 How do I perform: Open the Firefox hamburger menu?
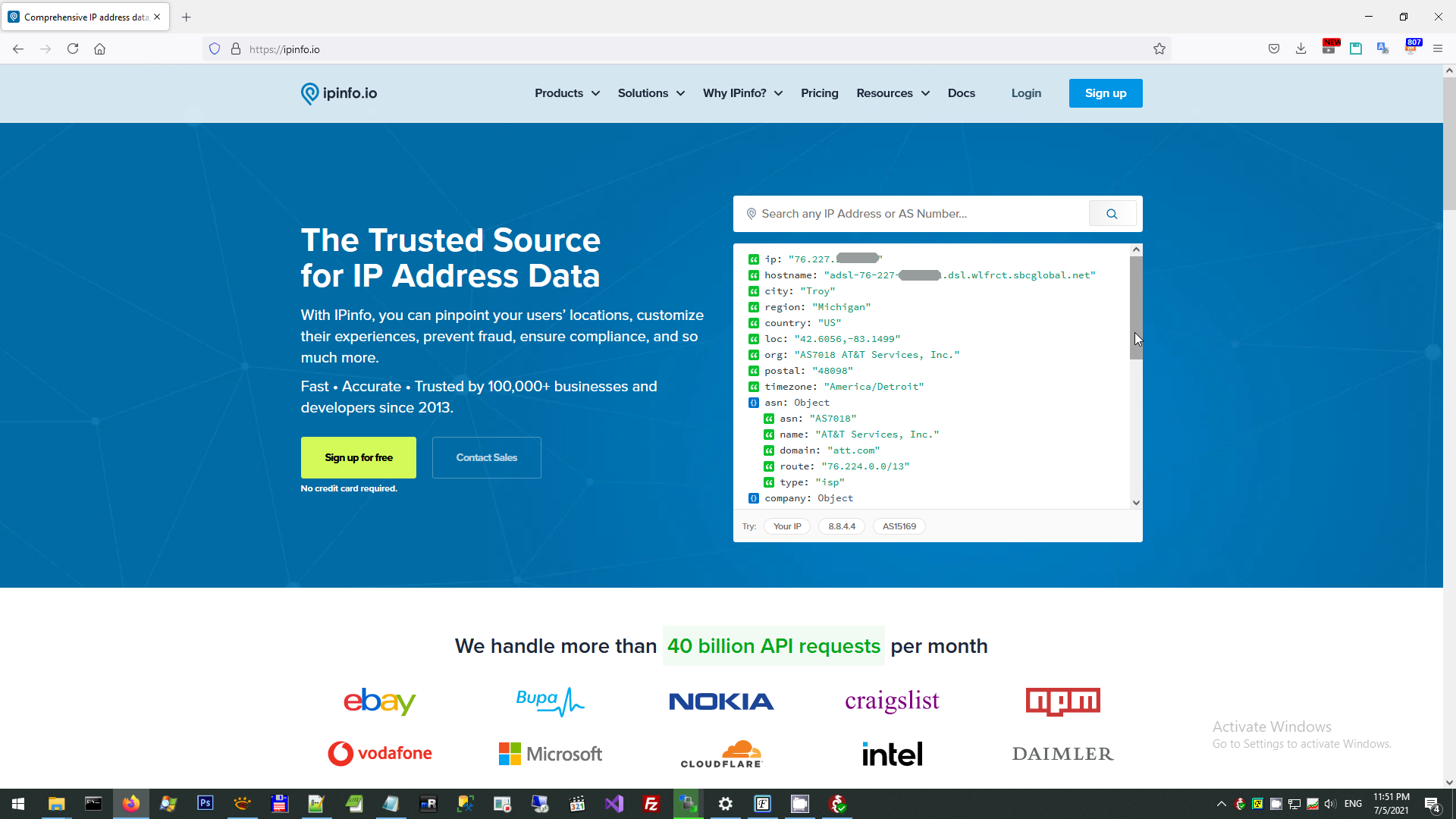pos(1438,49)
